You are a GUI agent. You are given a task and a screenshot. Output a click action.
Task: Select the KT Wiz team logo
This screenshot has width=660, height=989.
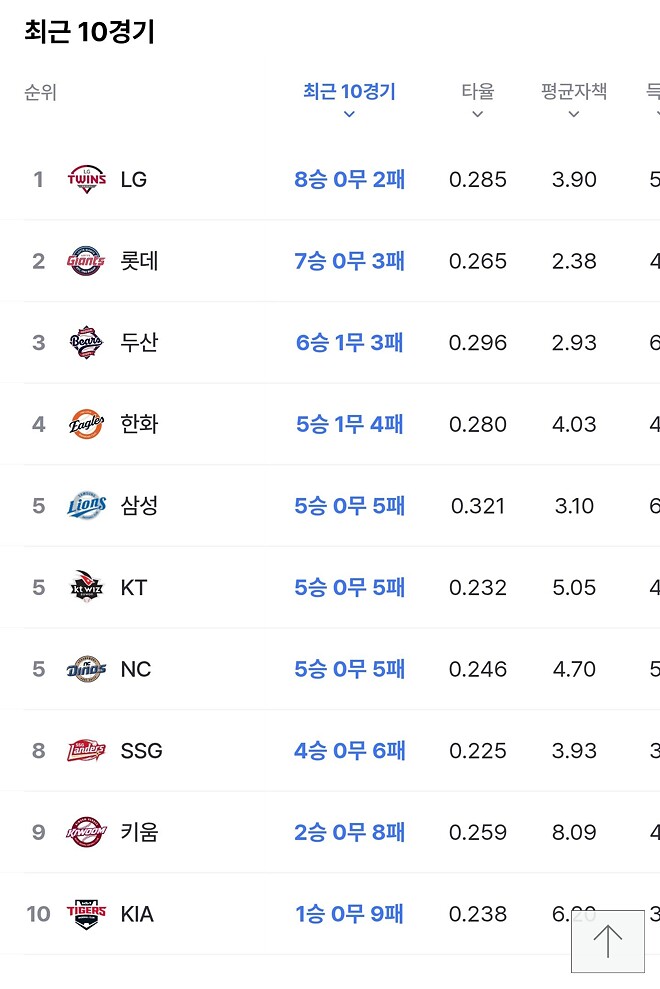pyautogui.click(x=87, y=587)
